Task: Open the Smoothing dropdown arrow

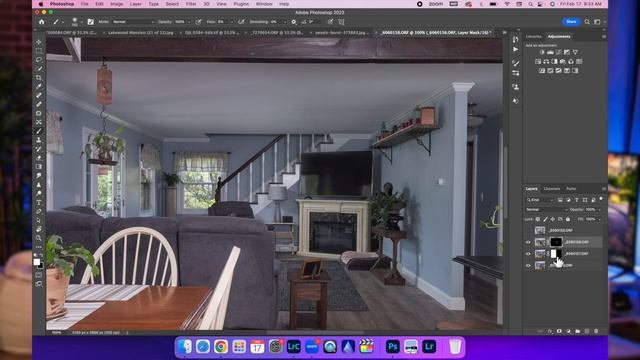Action: (x=284, y=22)
